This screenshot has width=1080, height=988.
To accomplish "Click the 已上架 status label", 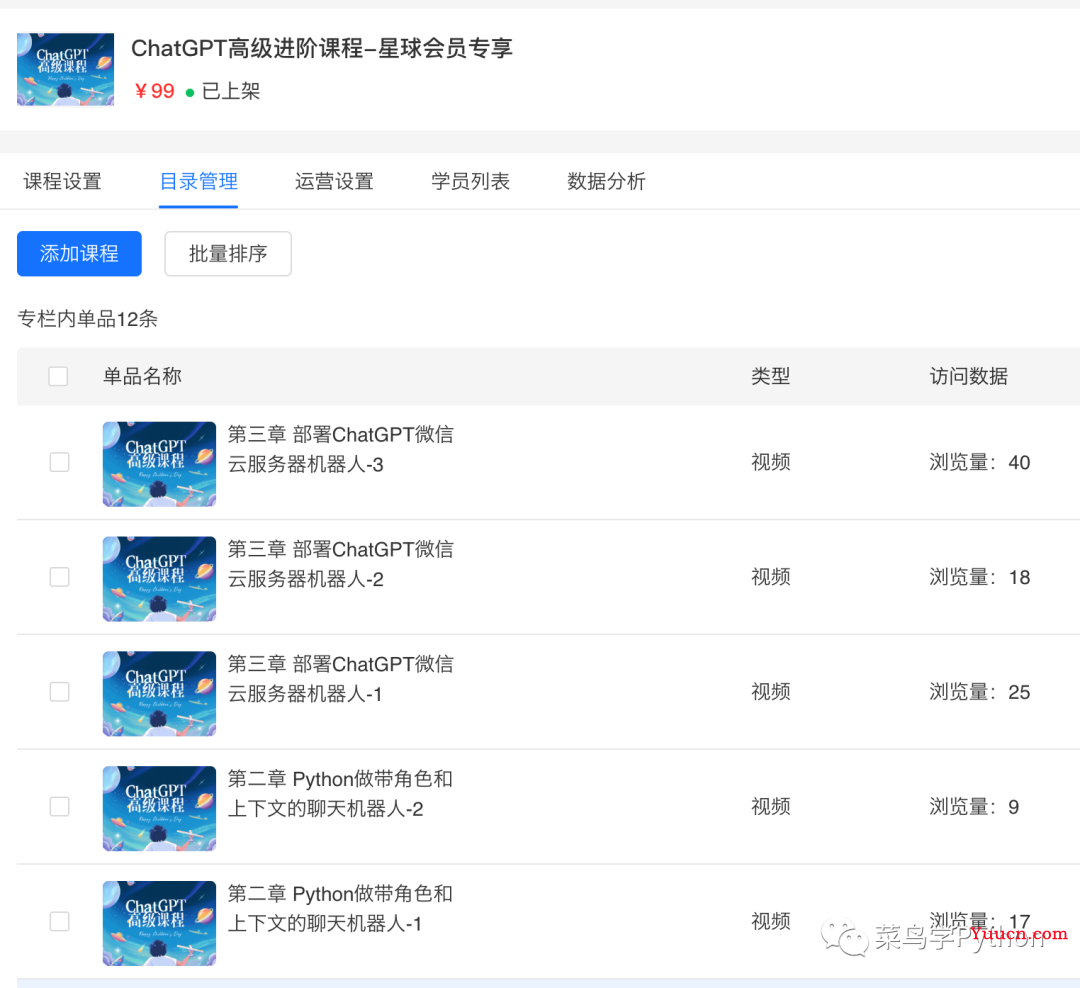I will coord(231,91).
